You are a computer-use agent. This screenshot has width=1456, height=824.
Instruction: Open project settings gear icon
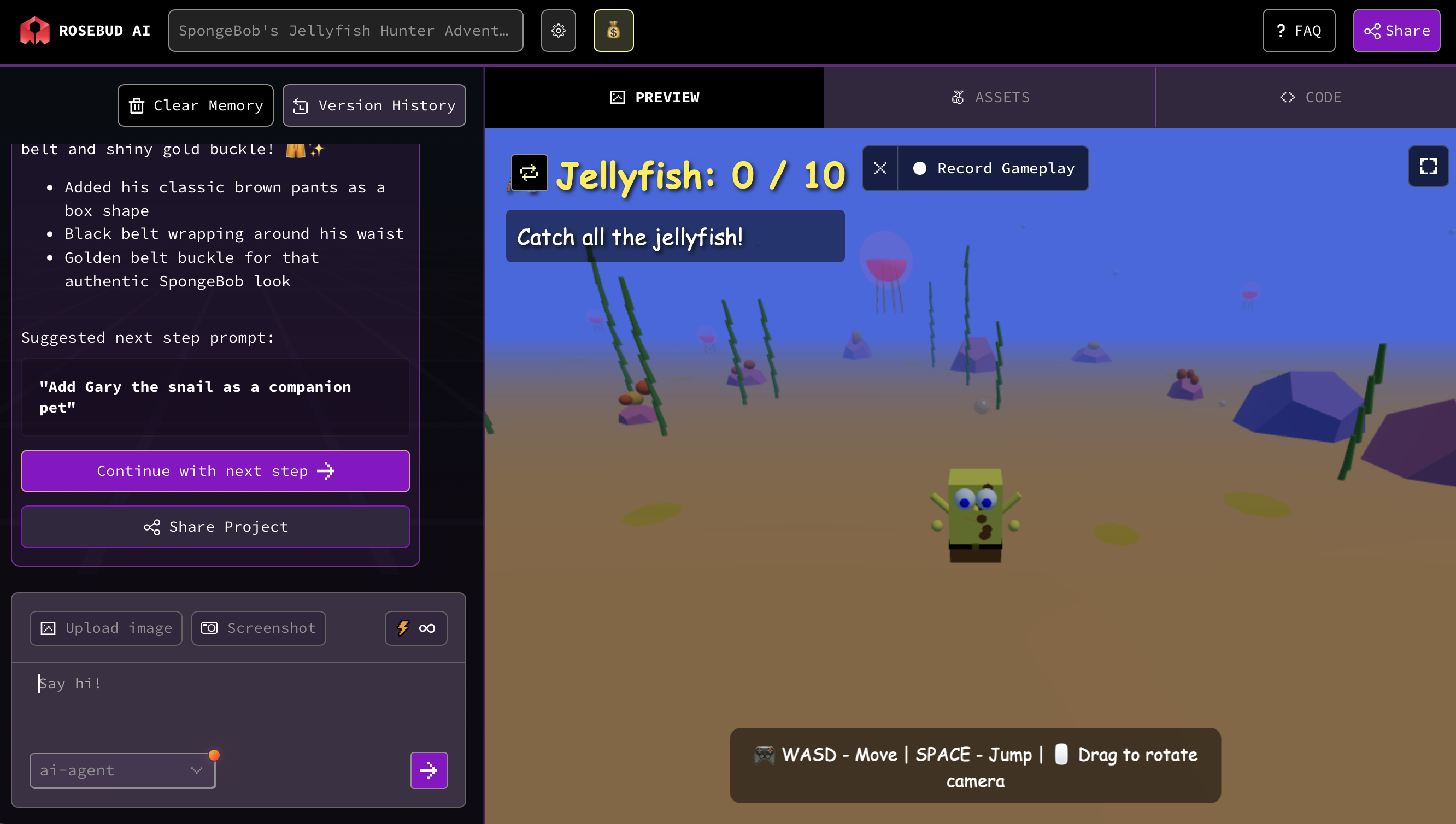click(x=558, y=31)
